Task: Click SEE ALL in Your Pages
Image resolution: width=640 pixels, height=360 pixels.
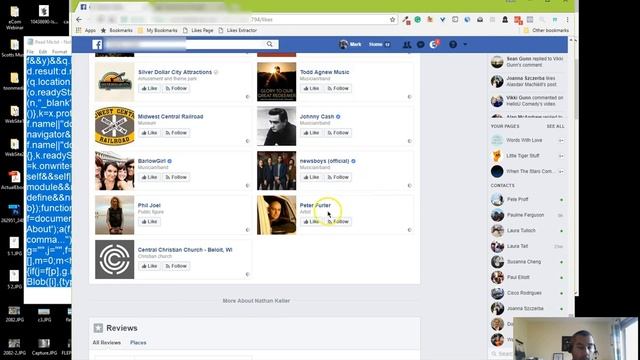Action: pos(555,127)
